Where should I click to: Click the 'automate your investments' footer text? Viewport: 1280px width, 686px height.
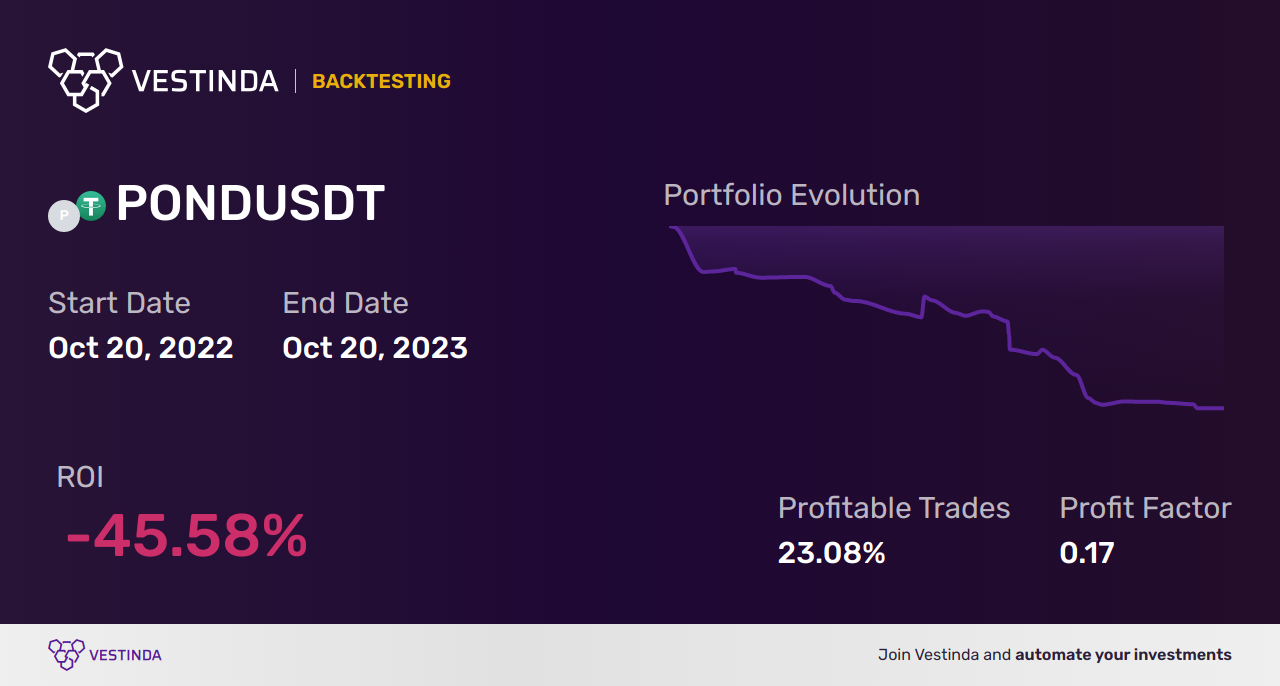[1124, 655]
